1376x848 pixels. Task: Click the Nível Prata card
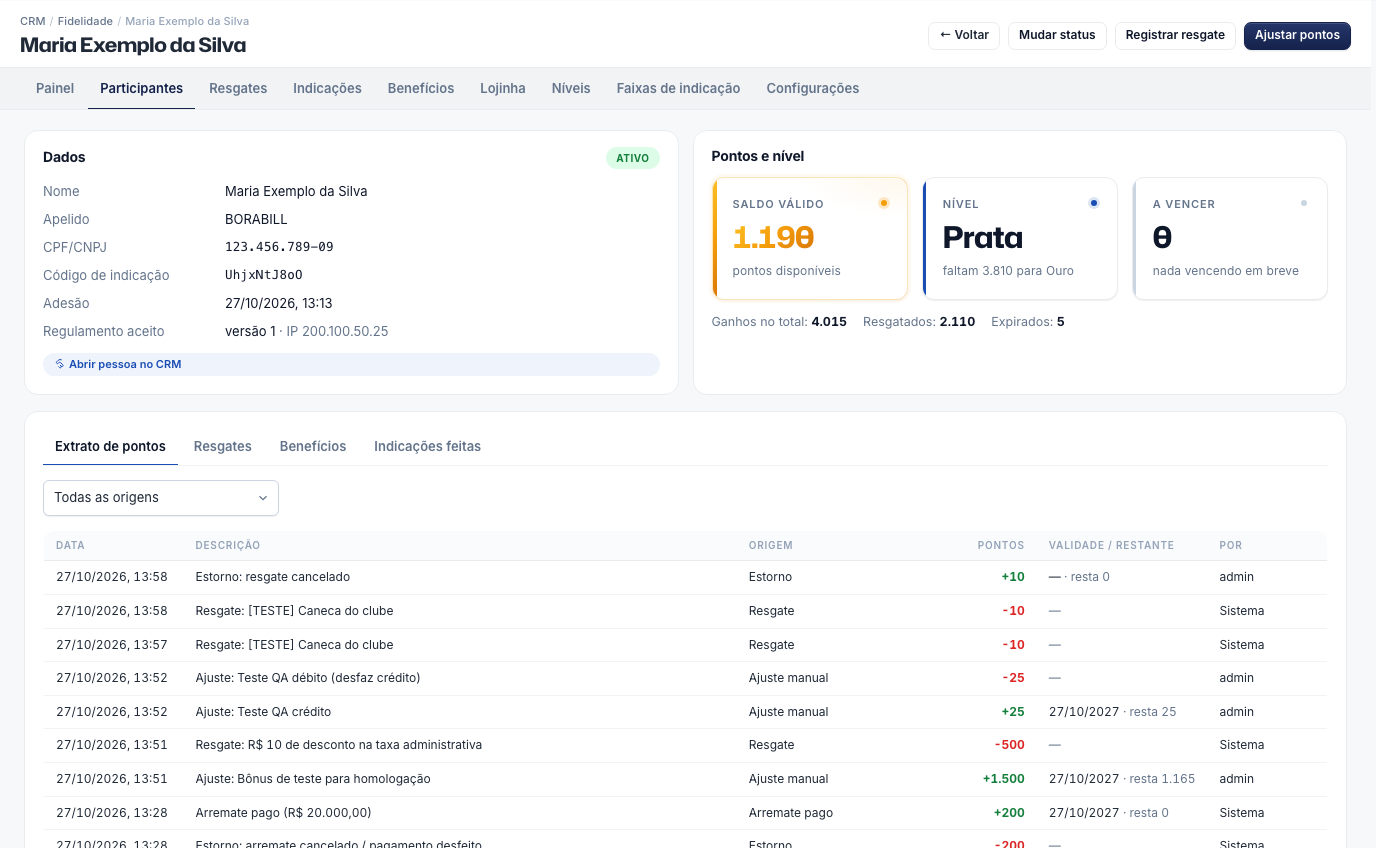click(x=1020, y=238)
